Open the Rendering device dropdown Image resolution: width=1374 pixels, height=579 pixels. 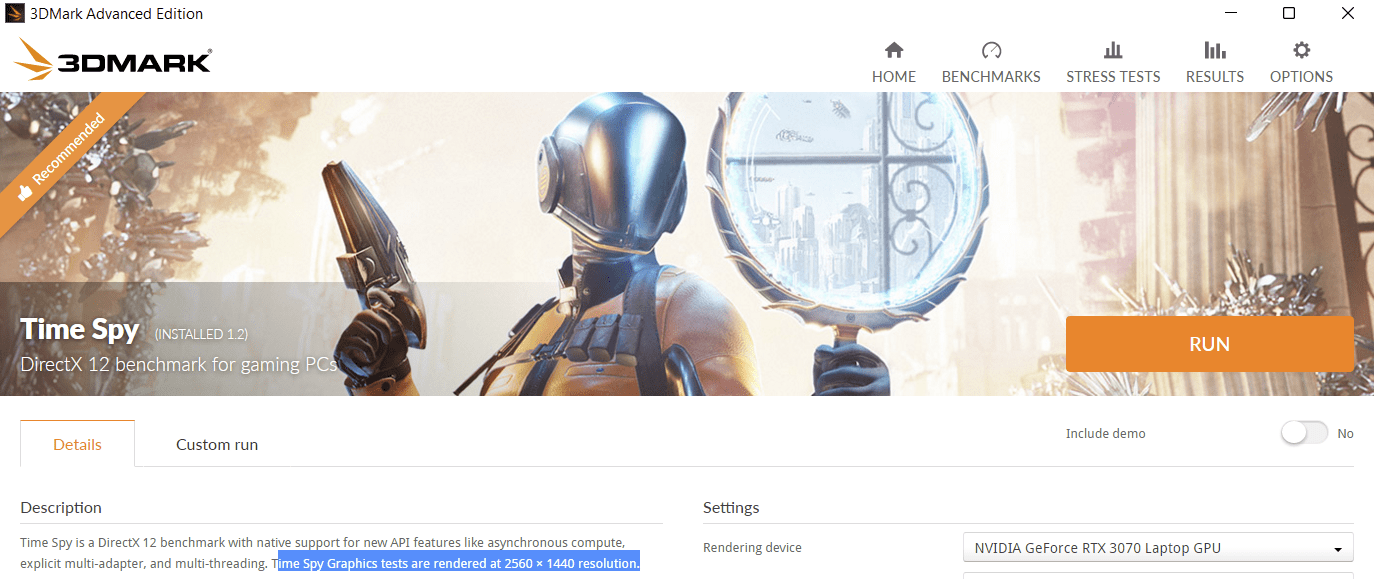pyautogui.click(x=1158, y=548)
